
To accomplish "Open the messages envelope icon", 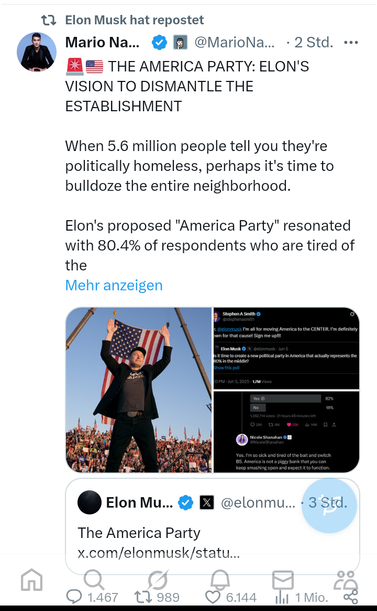I will [x=283, y=579].
